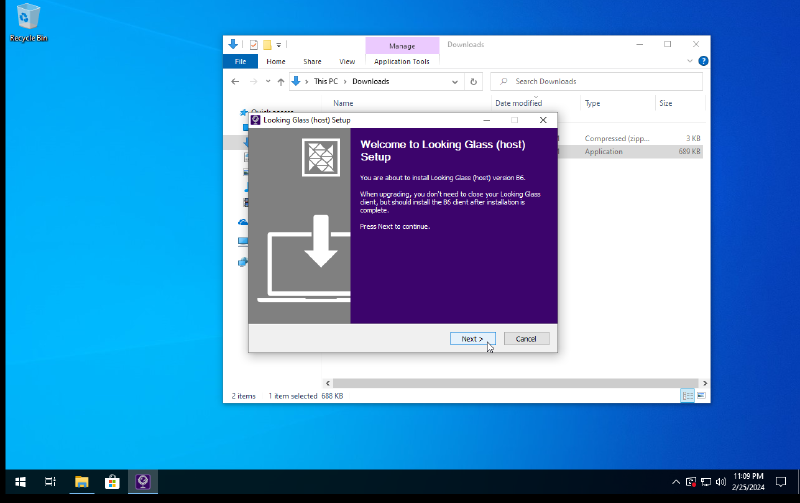This screenshot has height=503, width=800.
Task: Sort files by Name column
Action: (343, 103)
